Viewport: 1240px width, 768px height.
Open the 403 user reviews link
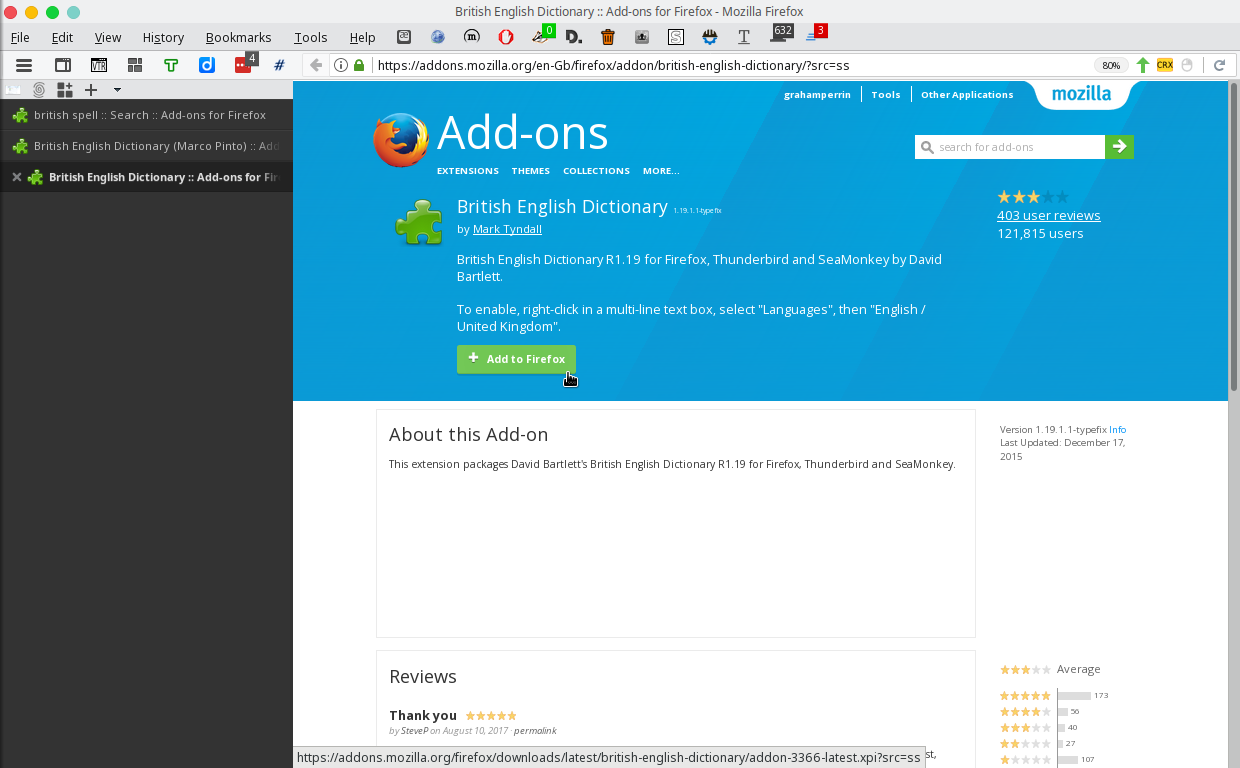(1048, 215)
